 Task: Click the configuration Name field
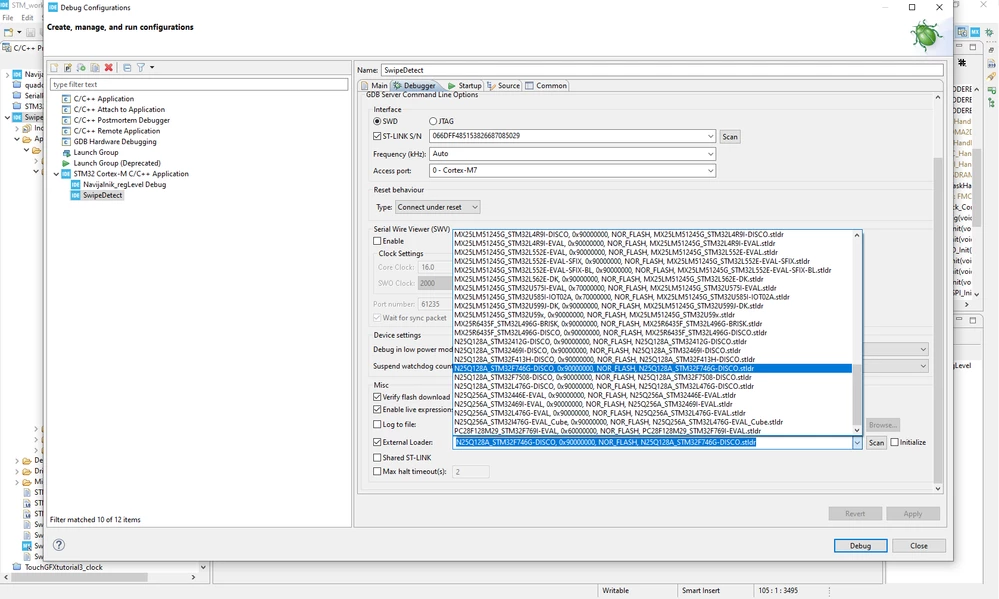662,70
